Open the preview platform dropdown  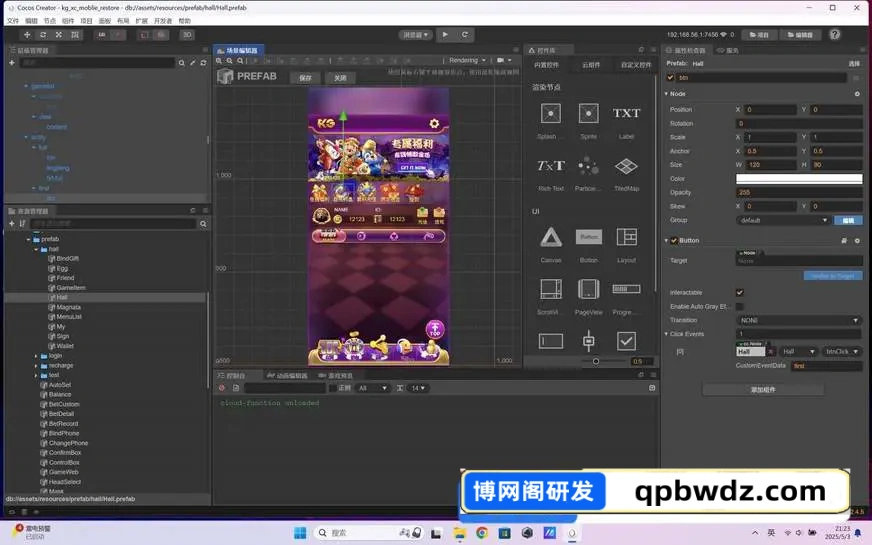coord(415,34)
